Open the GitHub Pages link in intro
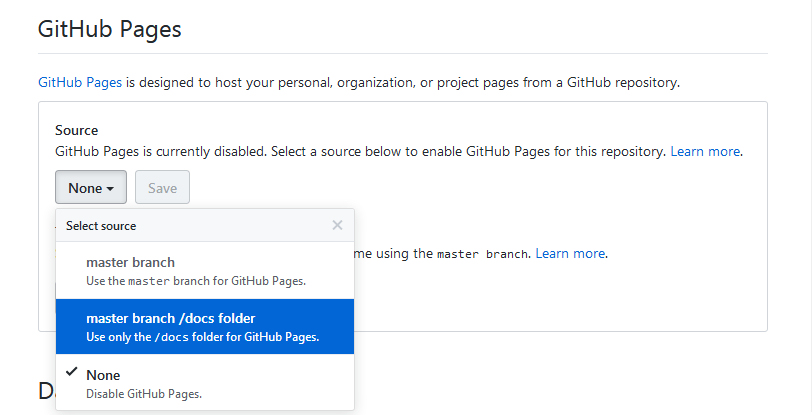 [80, 82]
